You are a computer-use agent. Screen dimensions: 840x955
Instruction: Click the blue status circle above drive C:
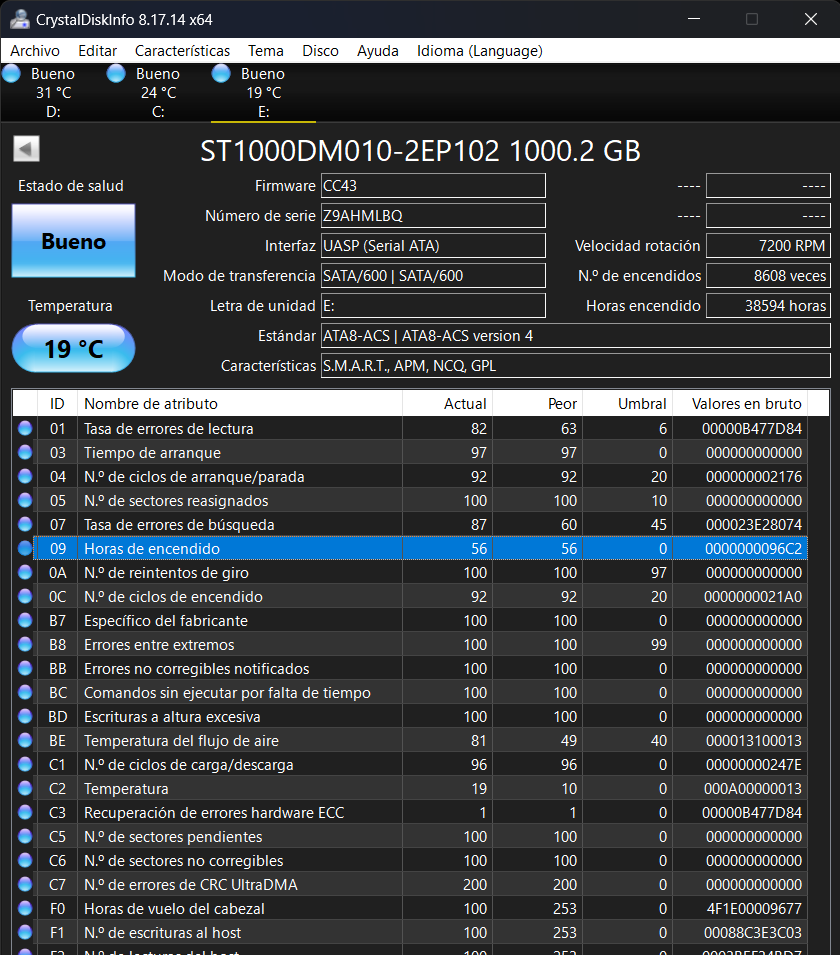(116, 72)
